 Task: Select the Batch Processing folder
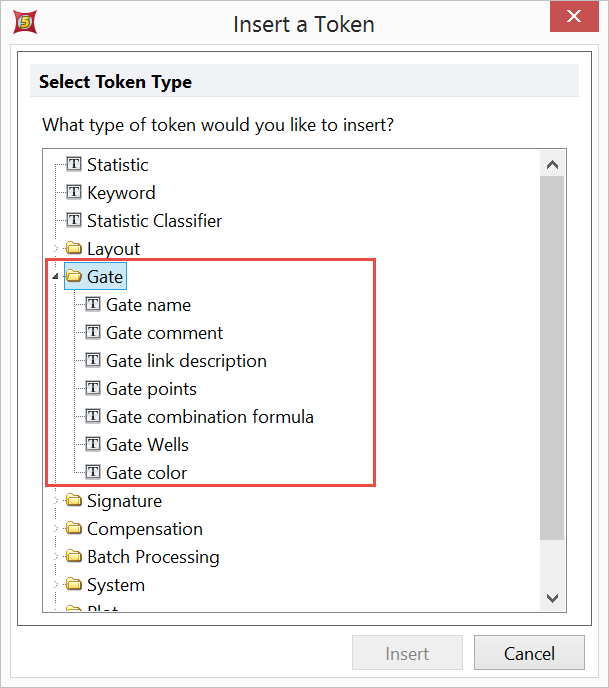(x=153, y=556)
